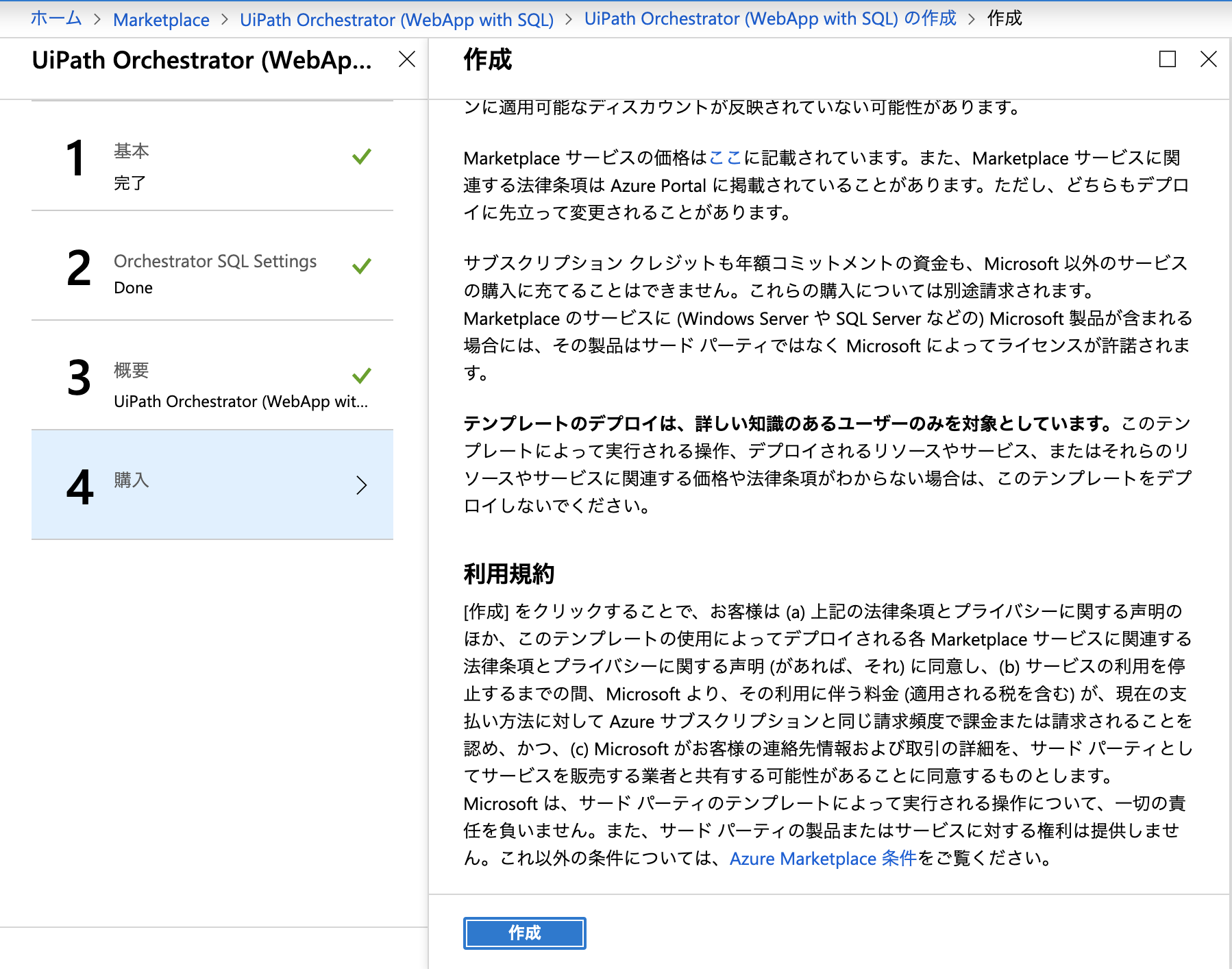Open UiPath Orchestrator の作成 breadcrumb
The height and width of the screenshot is (969, 1232).
770,19
